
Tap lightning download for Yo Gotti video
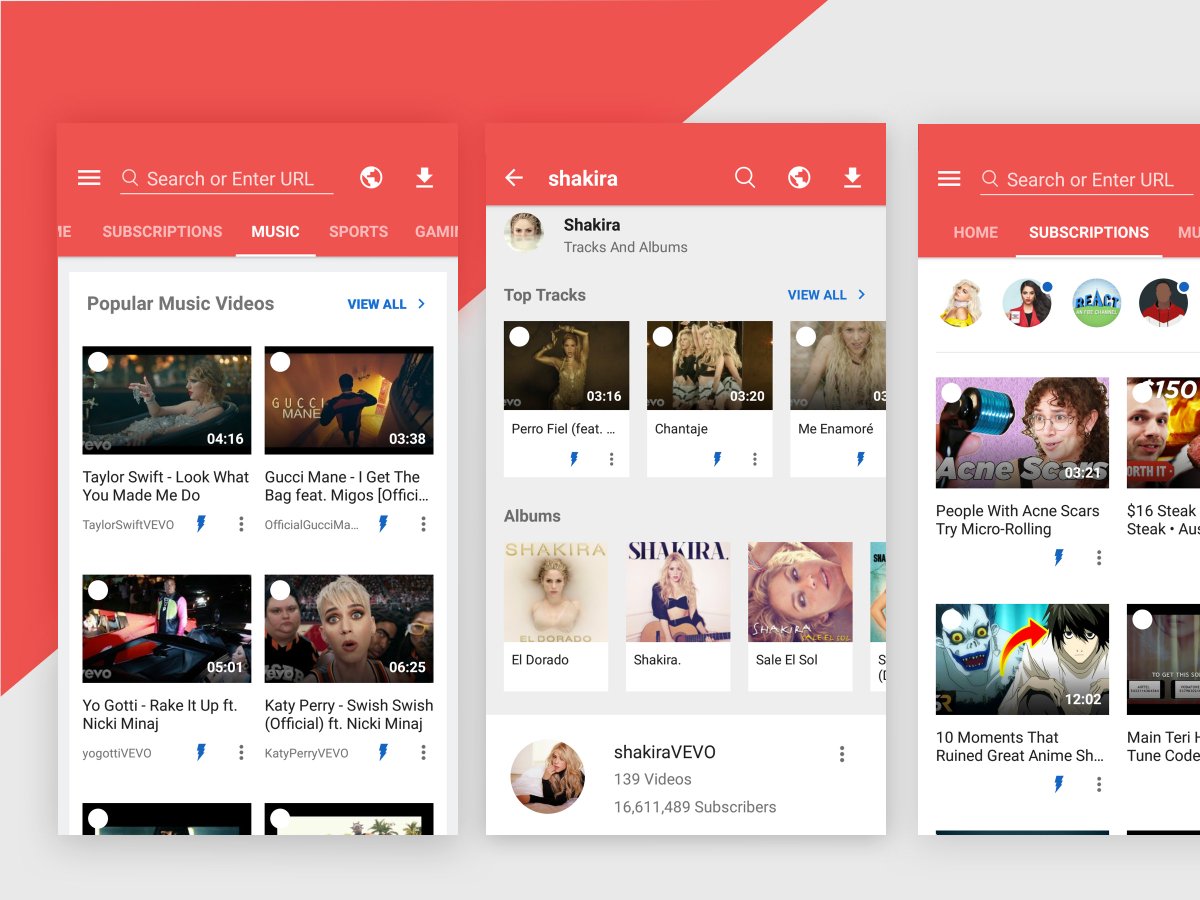click(201, 752)
